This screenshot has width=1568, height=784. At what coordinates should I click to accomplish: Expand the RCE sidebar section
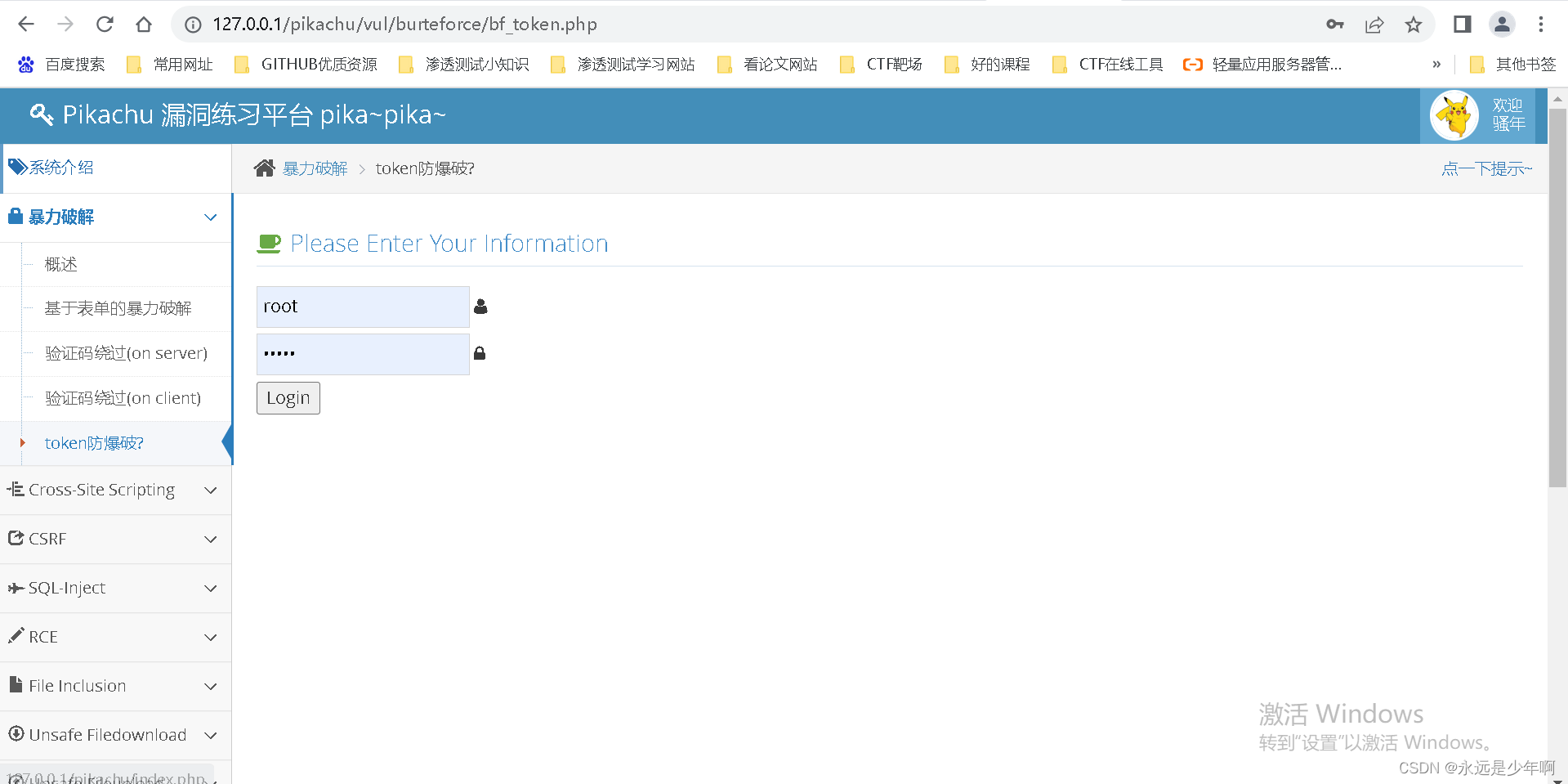pyautogui.click(x=116, y=638)
